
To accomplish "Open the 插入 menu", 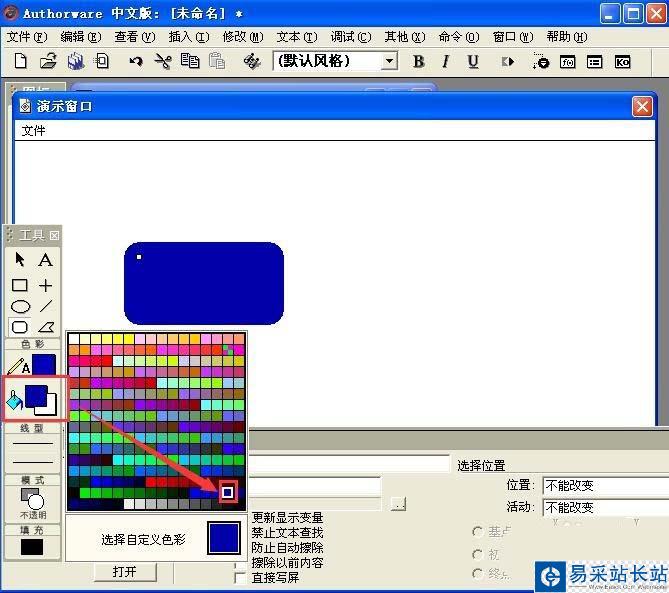I will click(189, 37).
